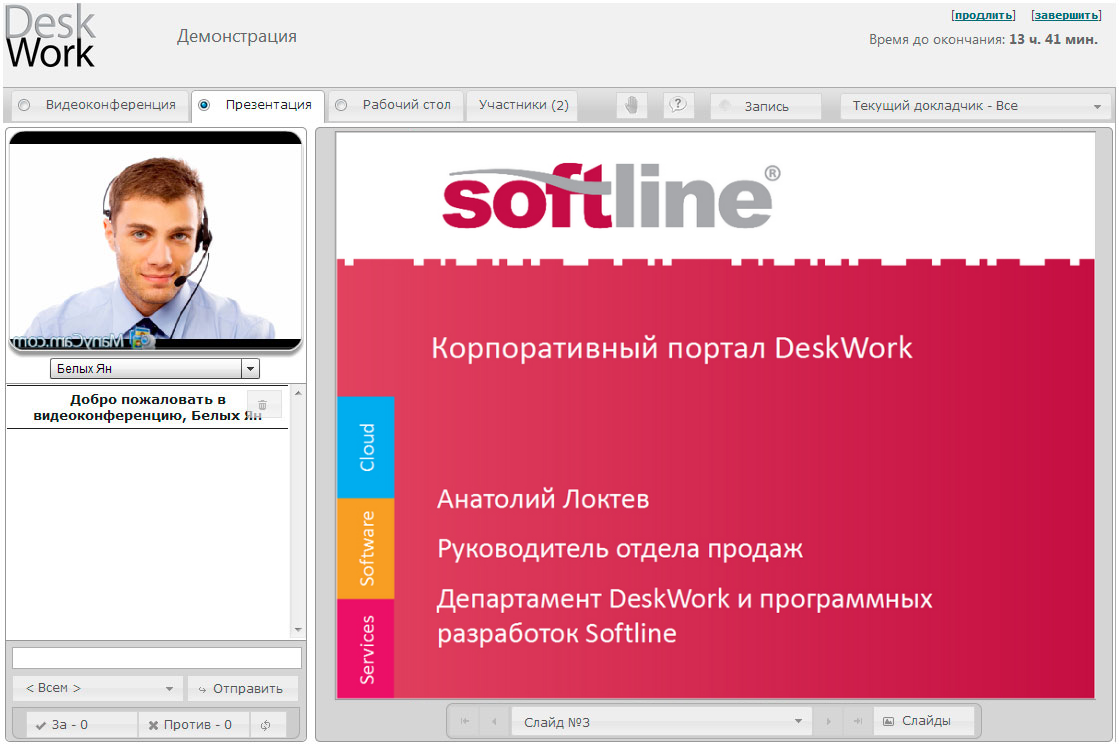Open the < Всем > recipient dropdown
This screenshot has width=1119, height=745.
(97, 688)
